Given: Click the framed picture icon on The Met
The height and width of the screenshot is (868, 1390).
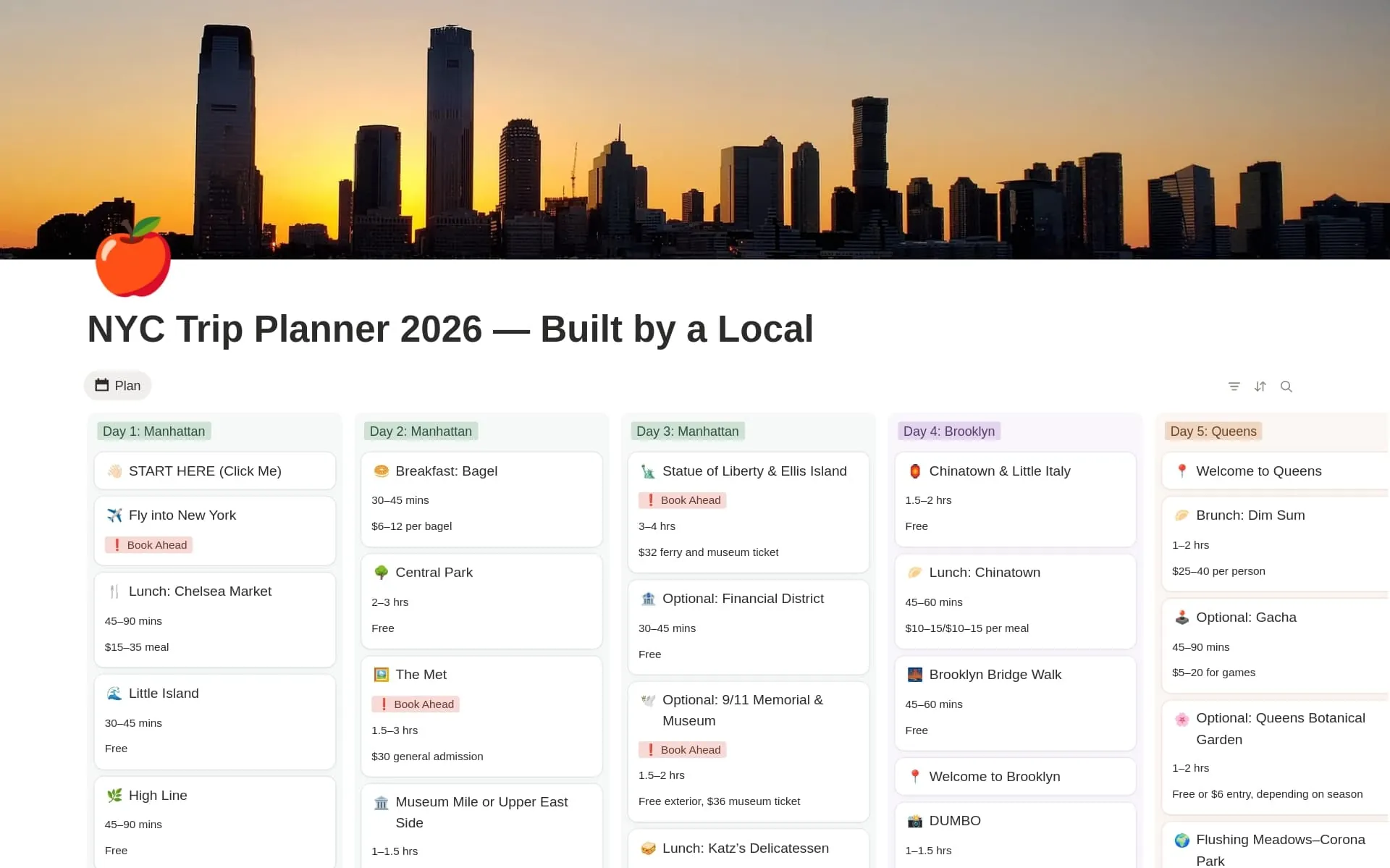Looking at the screenshot, I should click(382, 675).
